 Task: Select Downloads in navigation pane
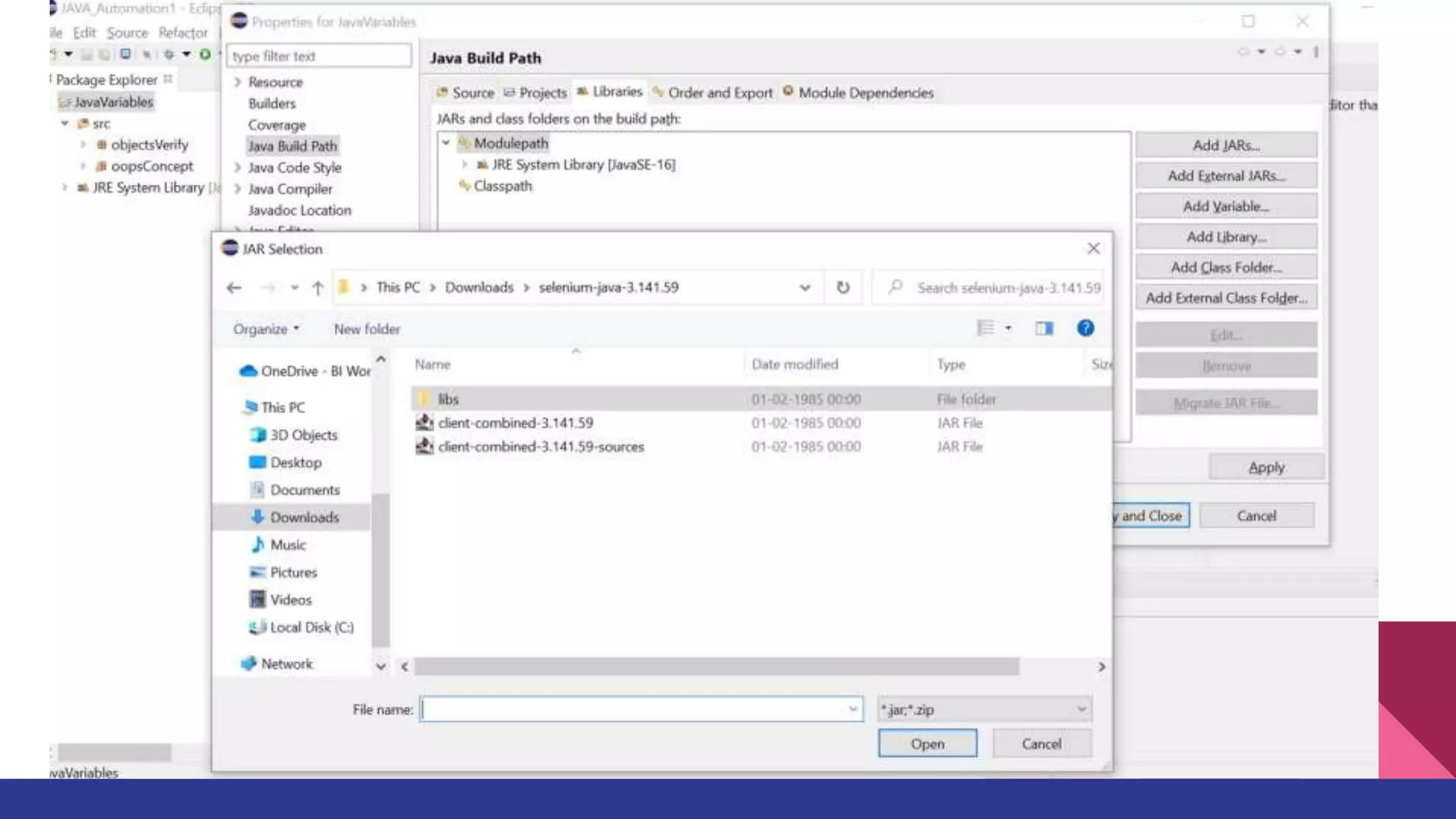click(x=304, y=518)
